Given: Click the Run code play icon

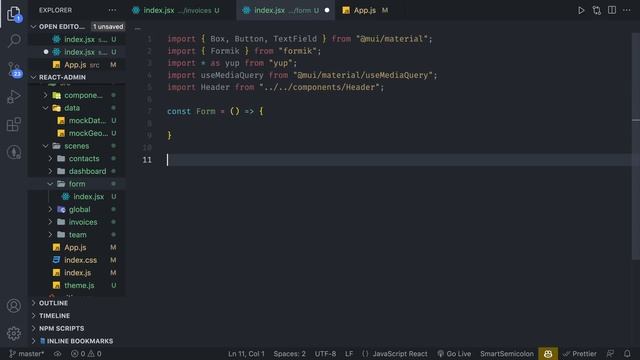Looking at the screenshot, I should click(x=581, y=10).
